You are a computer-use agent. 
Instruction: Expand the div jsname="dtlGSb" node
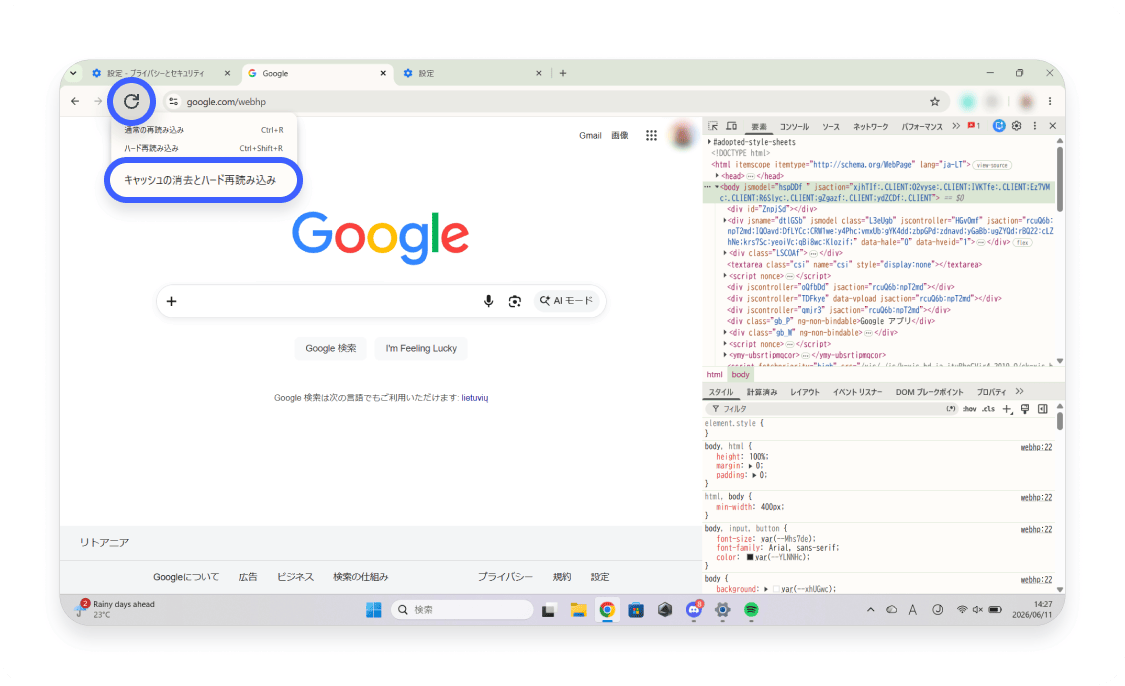coord(725,221)
